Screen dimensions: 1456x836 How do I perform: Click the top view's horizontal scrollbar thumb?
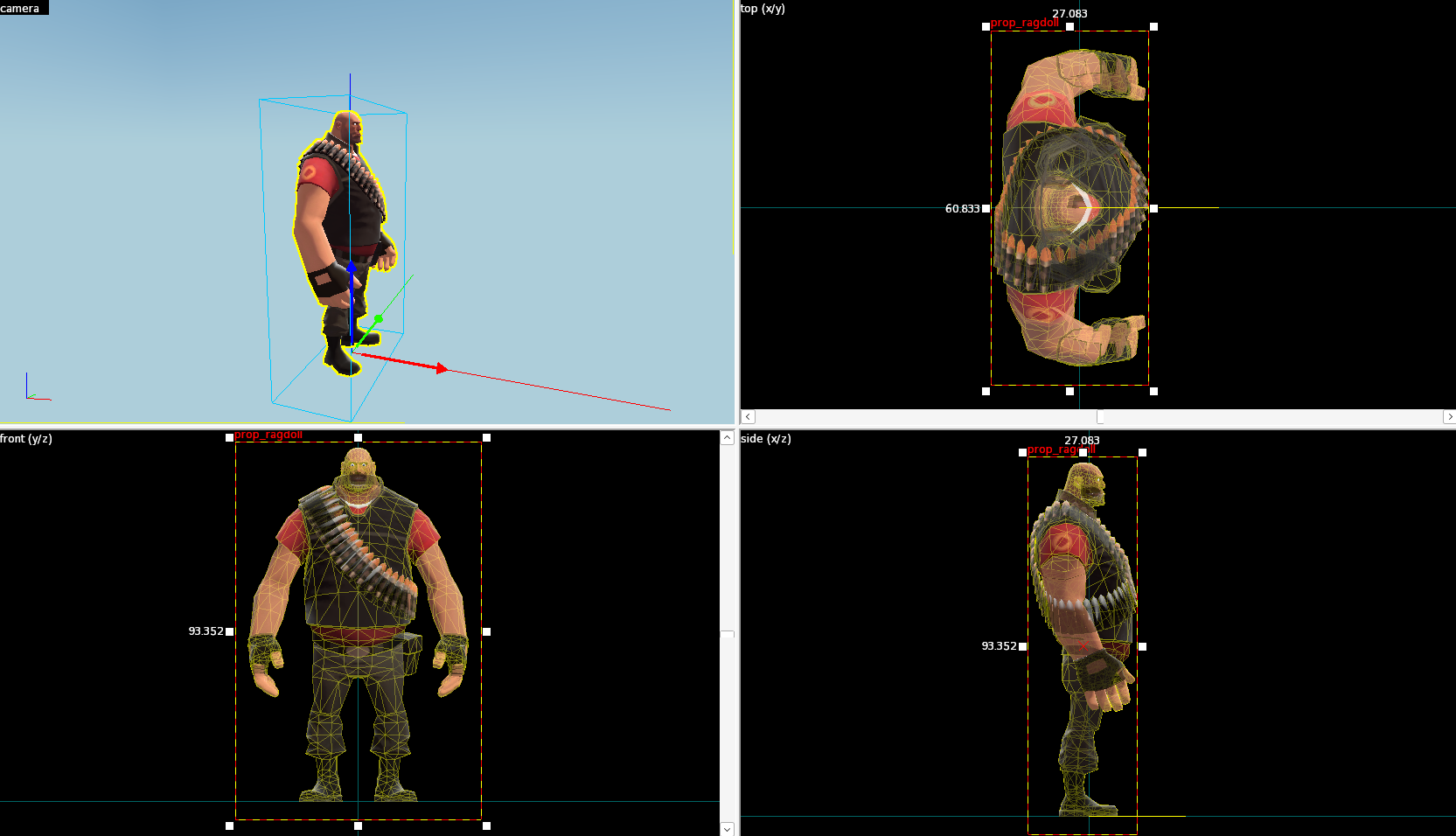[x=1100, y=417]
